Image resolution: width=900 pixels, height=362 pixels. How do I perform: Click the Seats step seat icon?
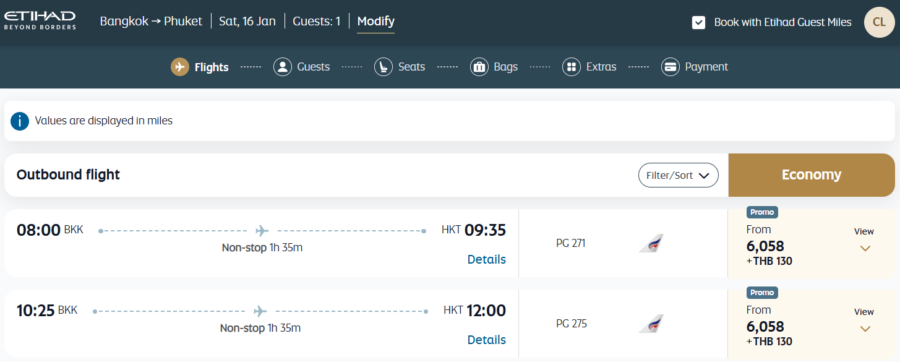click(x=383, y=67)
